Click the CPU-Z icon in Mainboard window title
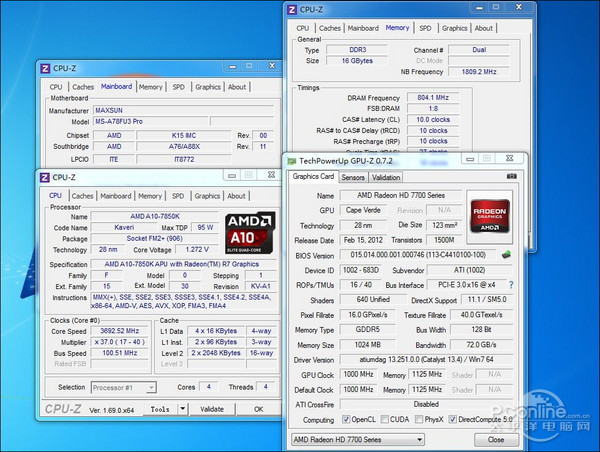 click(x=44, y=68)
